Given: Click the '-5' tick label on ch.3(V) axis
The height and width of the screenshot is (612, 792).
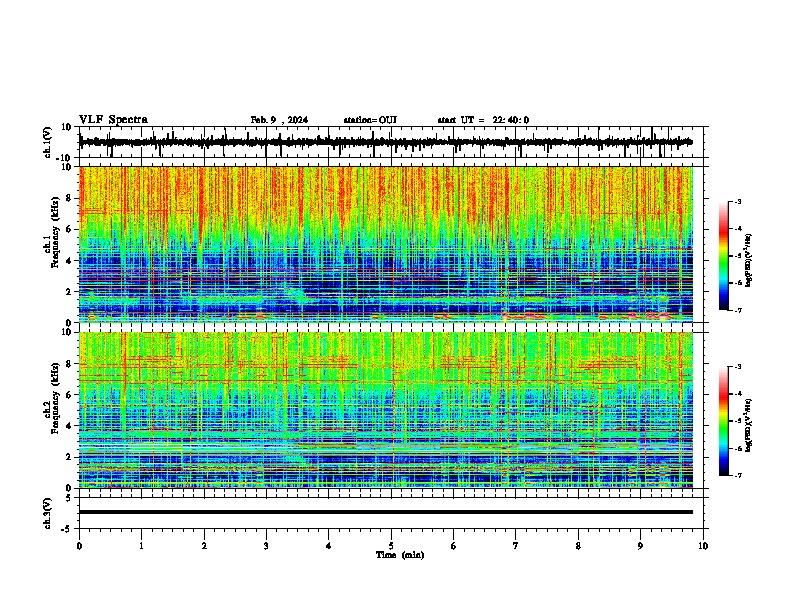Looking at the screenshot, I should (67, 529).
